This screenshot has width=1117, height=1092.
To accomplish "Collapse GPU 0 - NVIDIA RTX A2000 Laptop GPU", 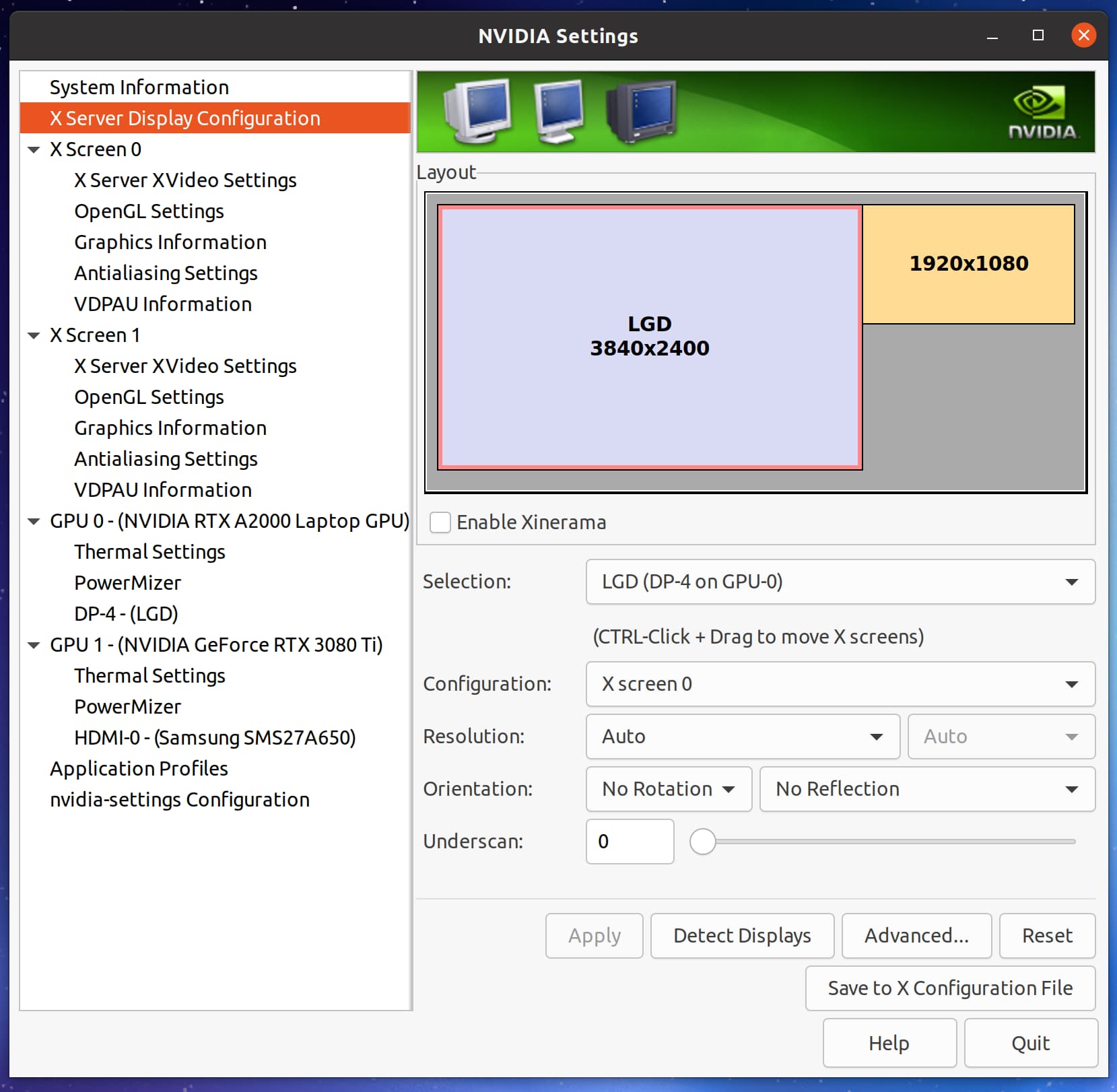I will pyautogui.click(x=34, y=521).
